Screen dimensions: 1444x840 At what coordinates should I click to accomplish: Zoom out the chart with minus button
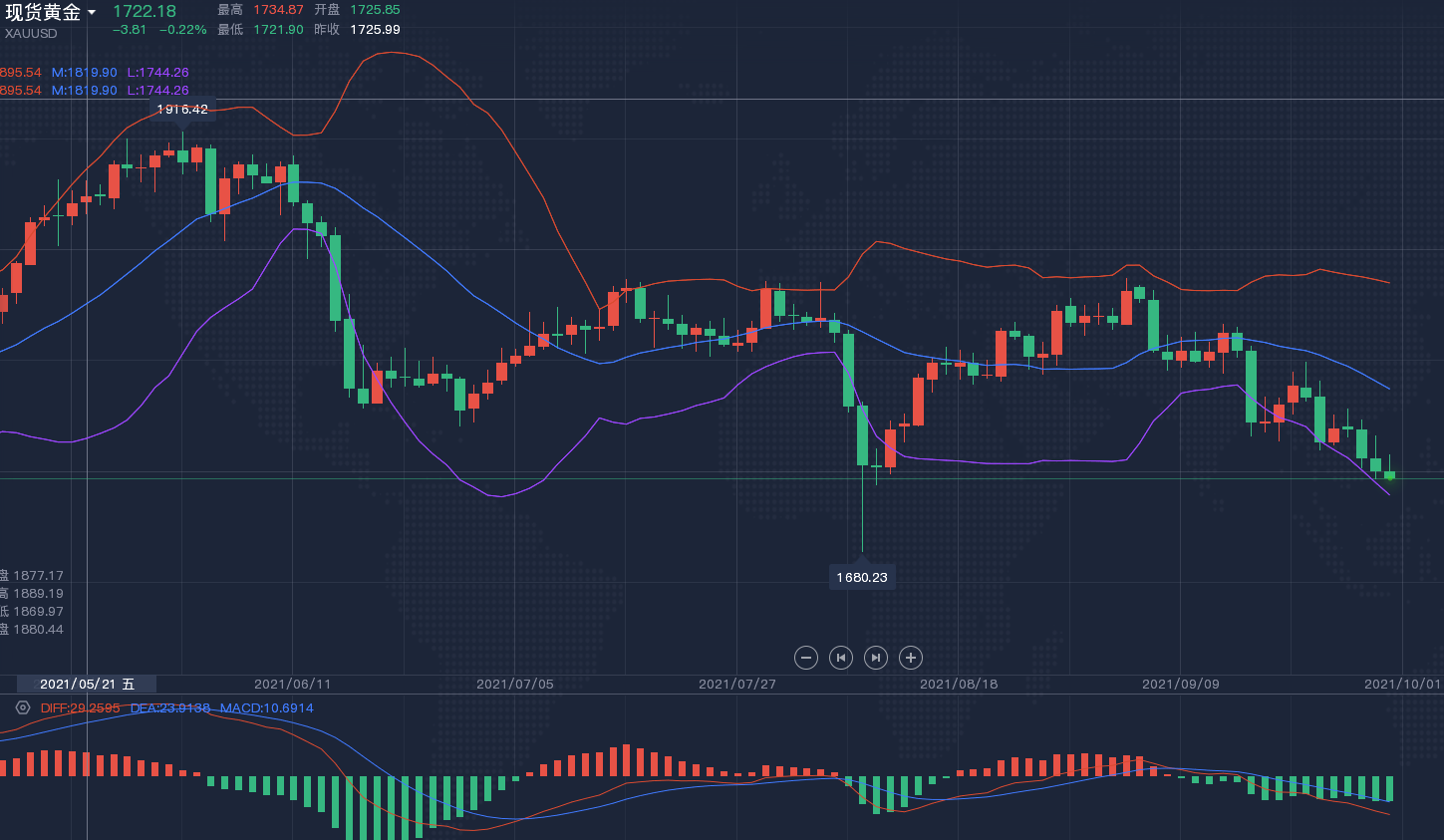coord(806,658)
